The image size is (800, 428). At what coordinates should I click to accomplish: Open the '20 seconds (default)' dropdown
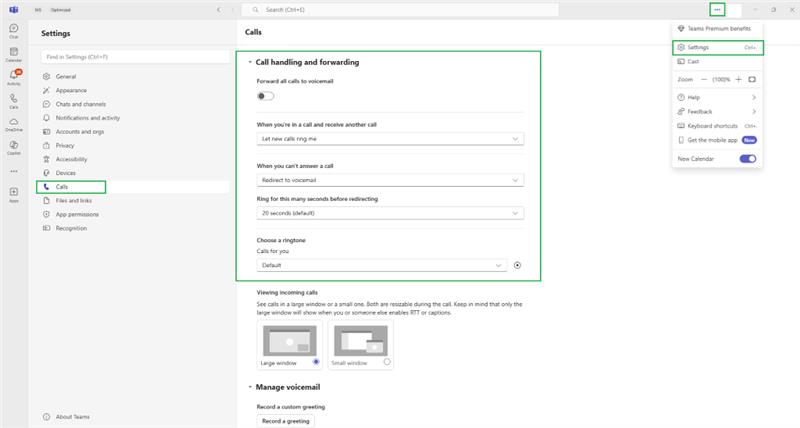coord(390,213)
